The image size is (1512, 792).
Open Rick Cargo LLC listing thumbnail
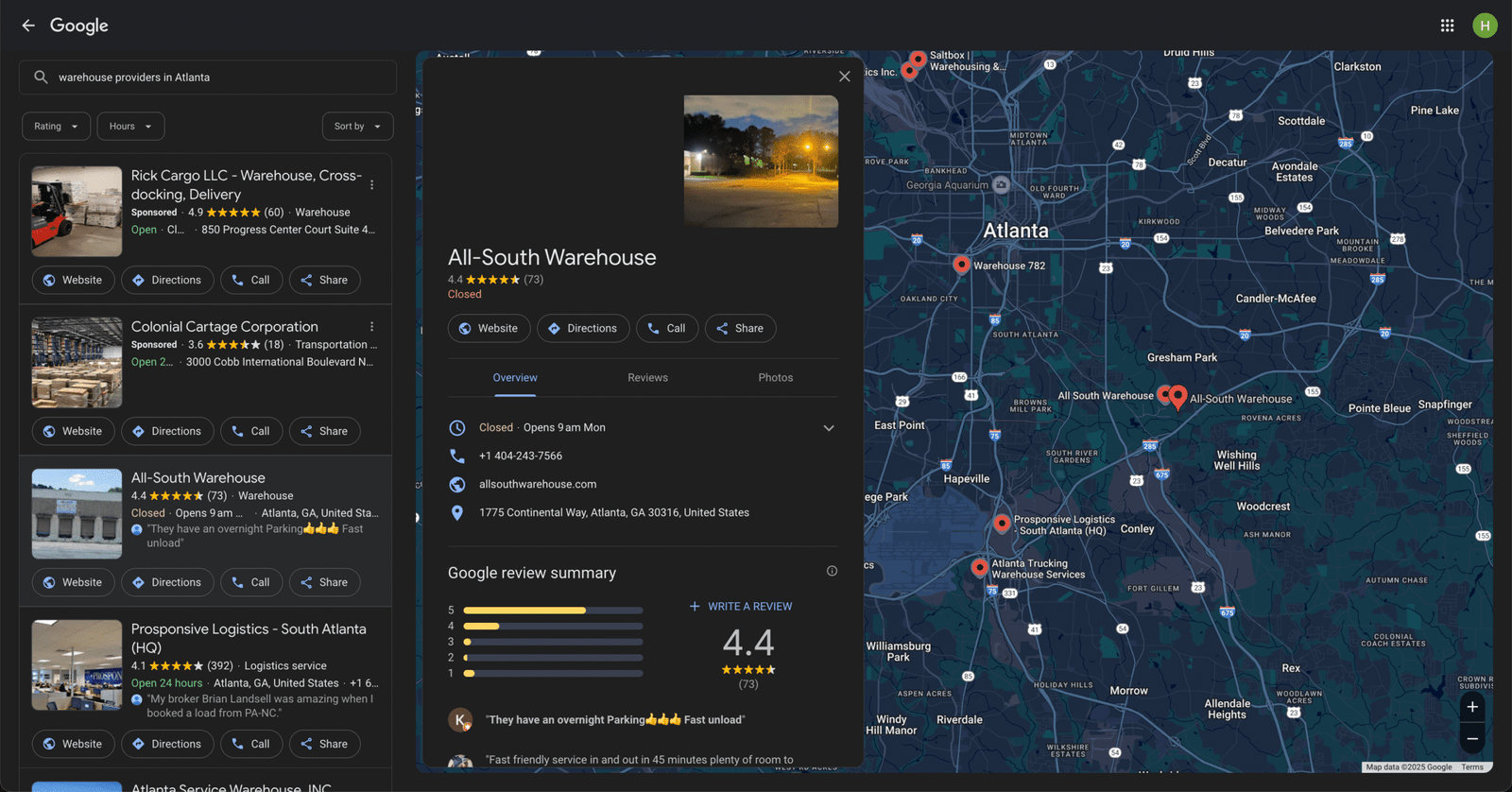[77, 212]
